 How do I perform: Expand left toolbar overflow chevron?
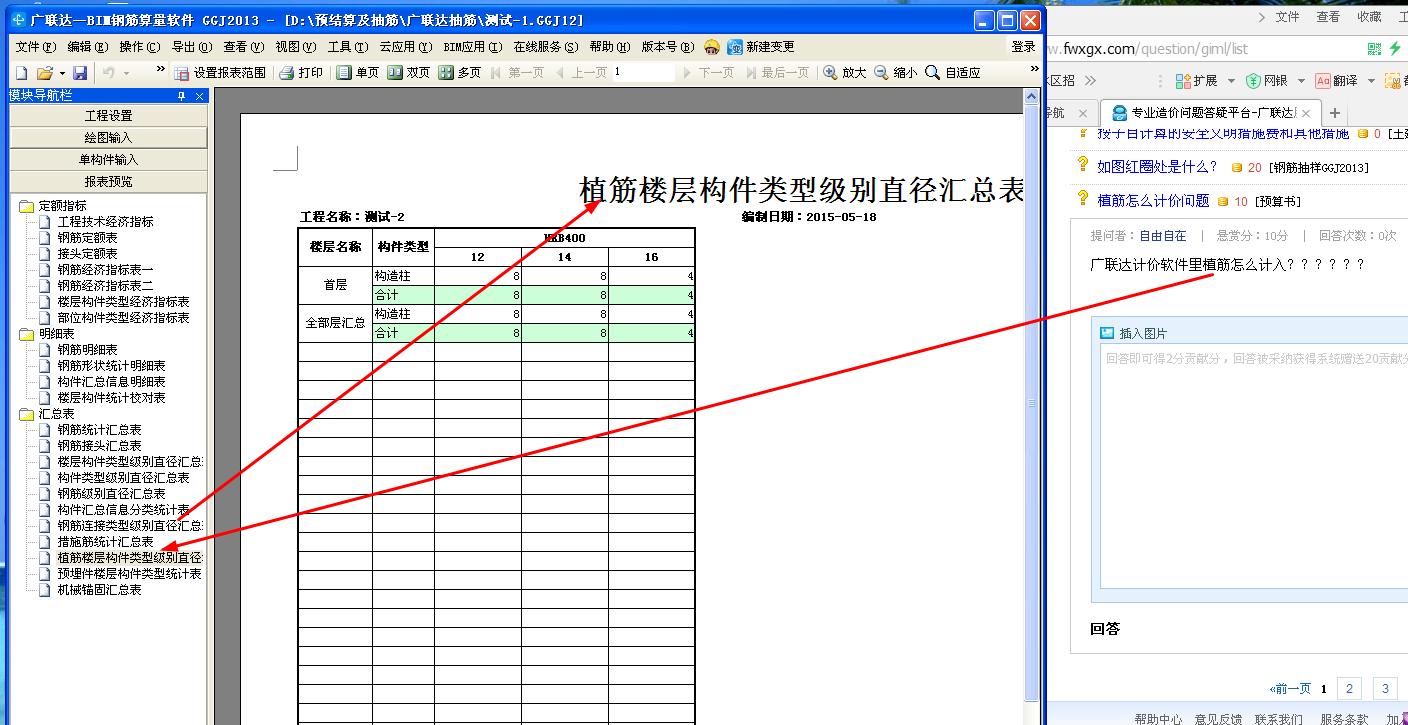(x=160, y=70)
